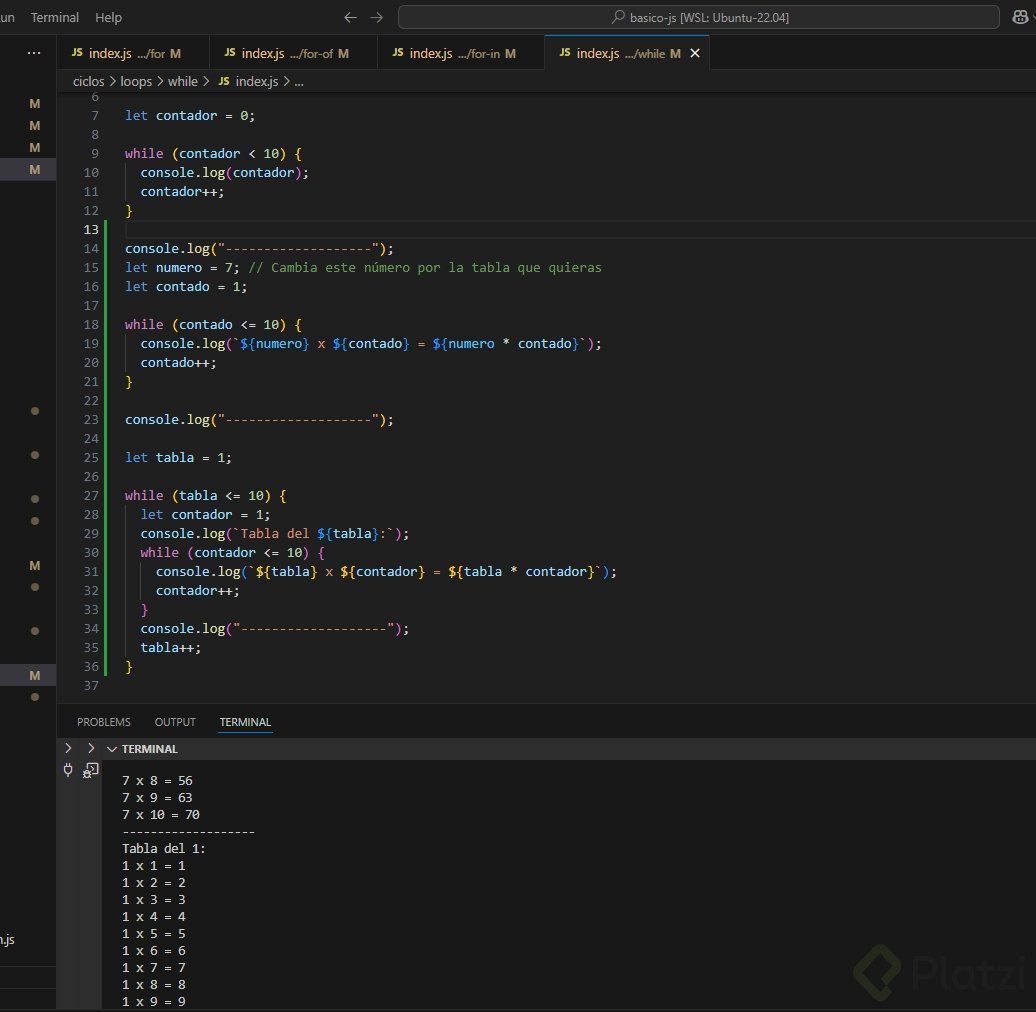This screenshot has width=1036, height=1012.
Task: Click the basico-js command center search box
Action: coord(699,17)
